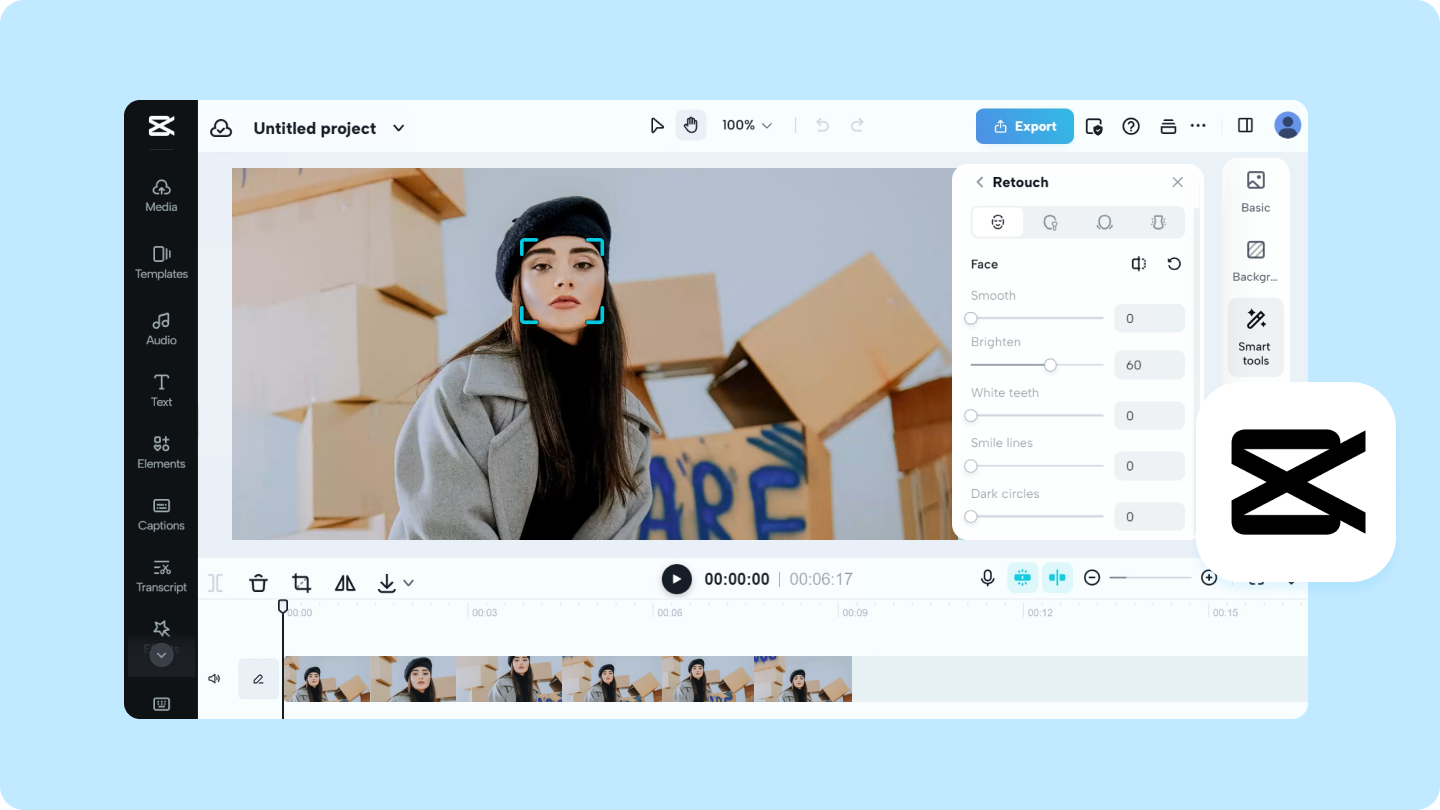This screenshot has height=810, width=1440.
Task: Click the Smooth value input field
Action: pyautogui.click(x=1149, y=318)
